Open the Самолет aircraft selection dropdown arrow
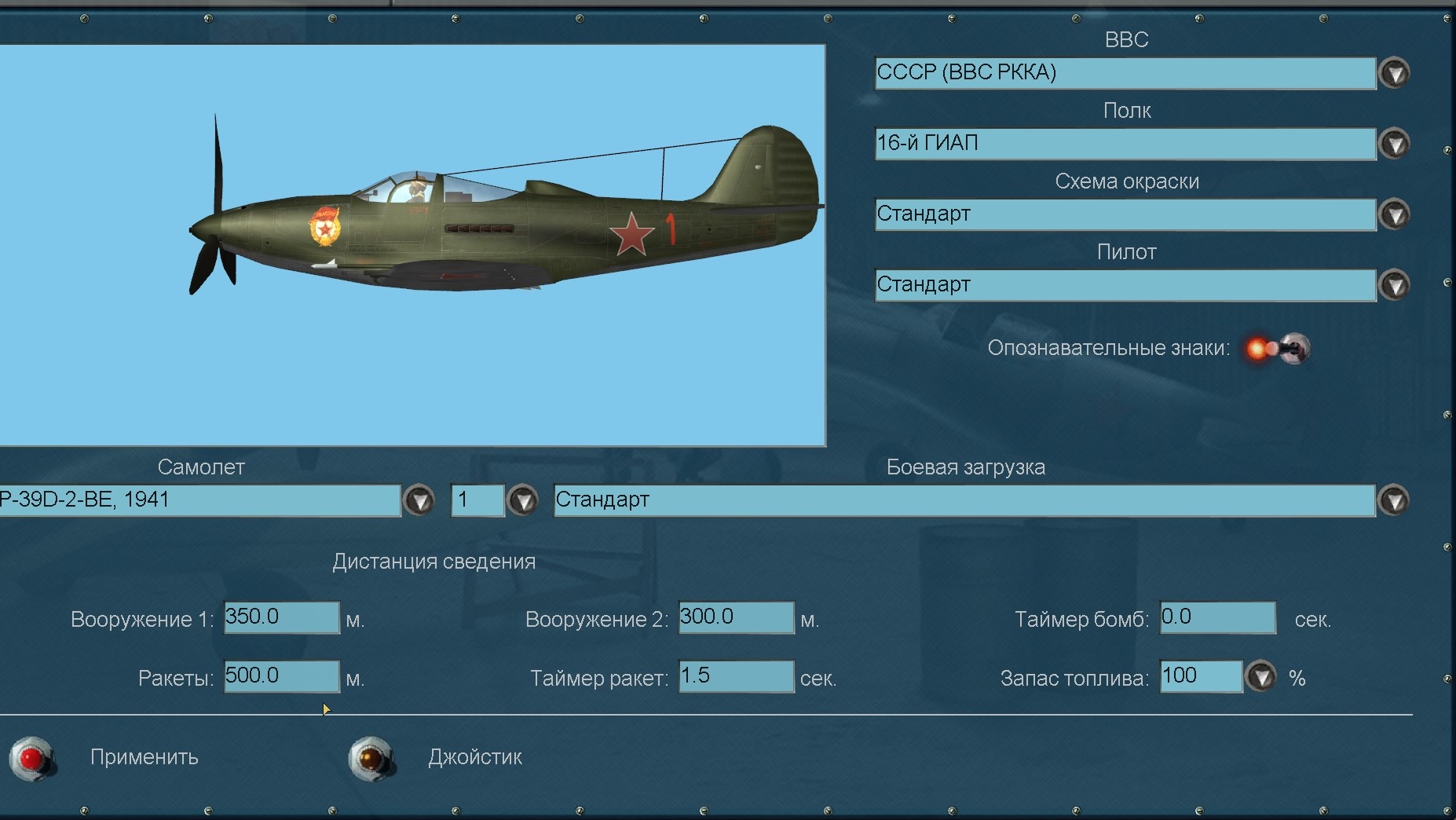Viewport: 1456px width, 820px height. pos(419,500)
